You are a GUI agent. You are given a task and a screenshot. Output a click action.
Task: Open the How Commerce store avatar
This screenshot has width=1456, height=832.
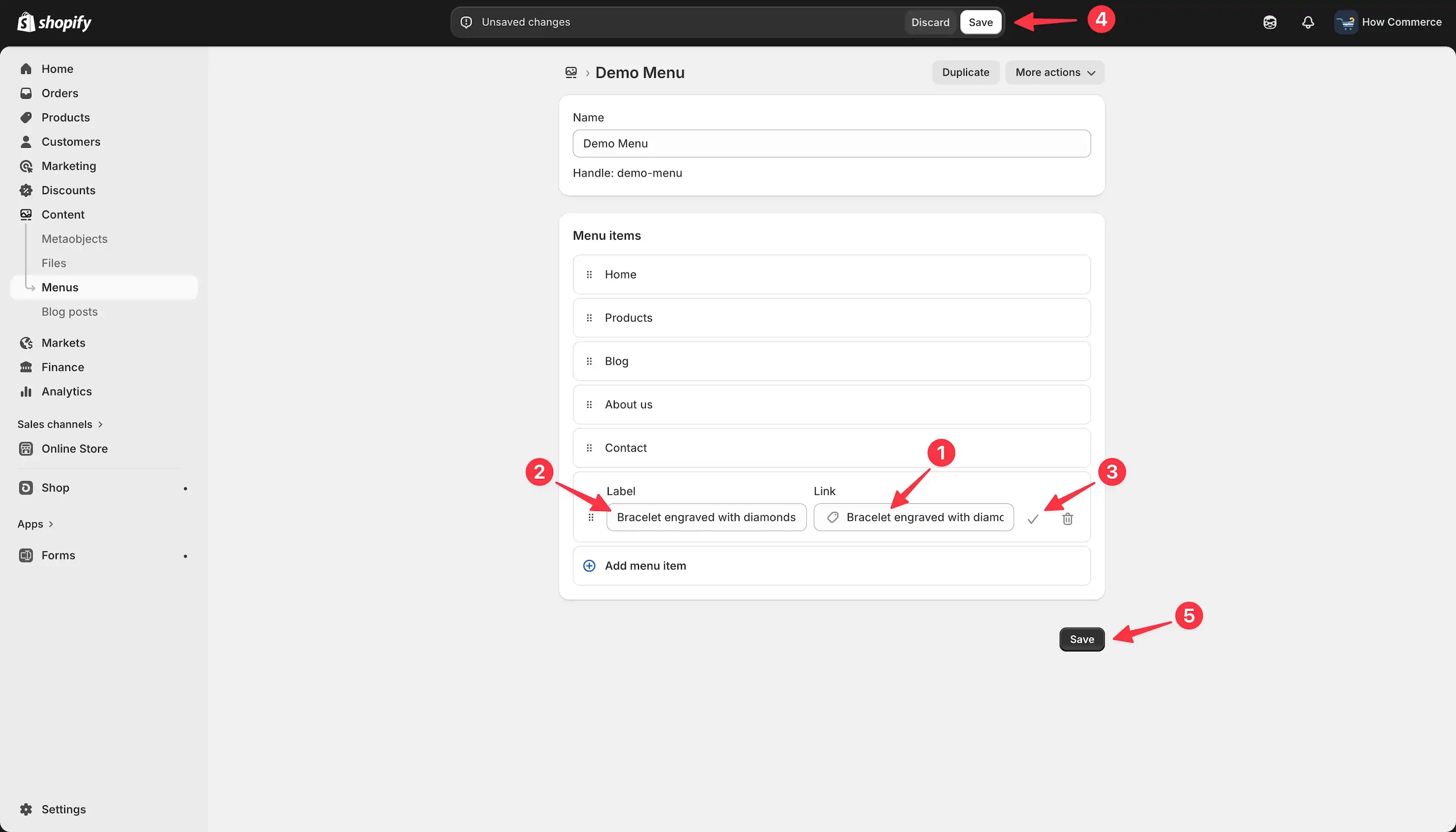pyautogui.click(x=1345, y=22)
